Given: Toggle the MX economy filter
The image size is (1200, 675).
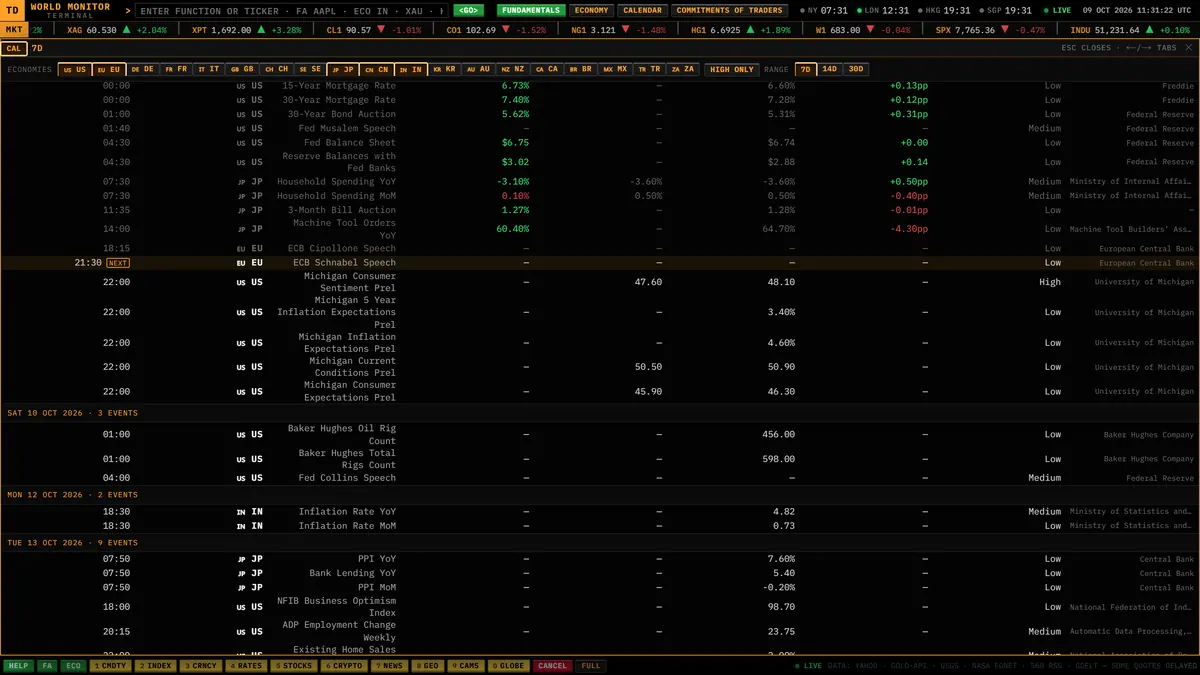Looking at the screenshot, I should pyautogui.click(x=616, y=70).
